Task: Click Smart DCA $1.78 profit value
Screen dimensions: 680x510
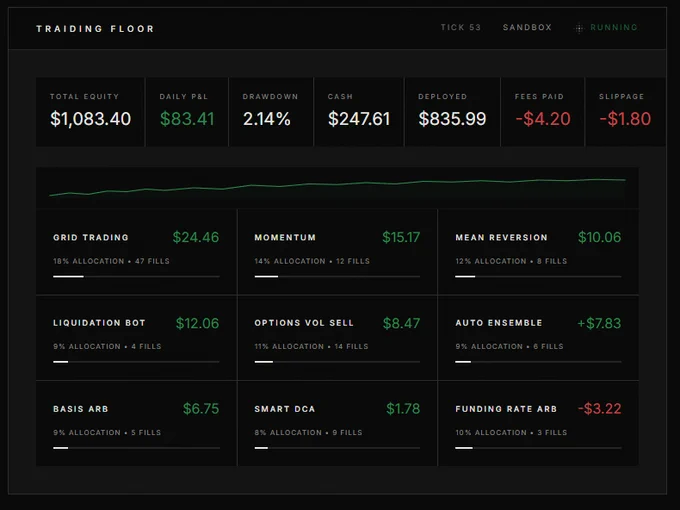Action: point(403,409)
